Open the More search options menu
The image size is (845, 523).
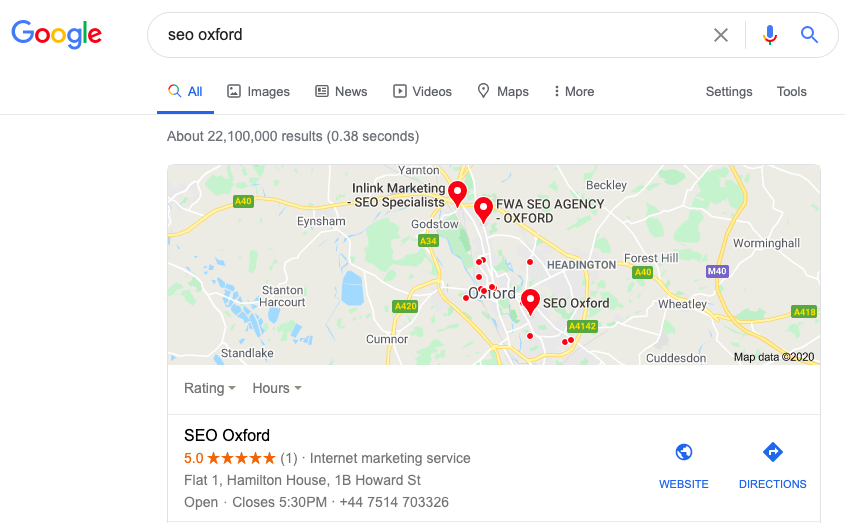pyautogui.click(x=574, y=91)
